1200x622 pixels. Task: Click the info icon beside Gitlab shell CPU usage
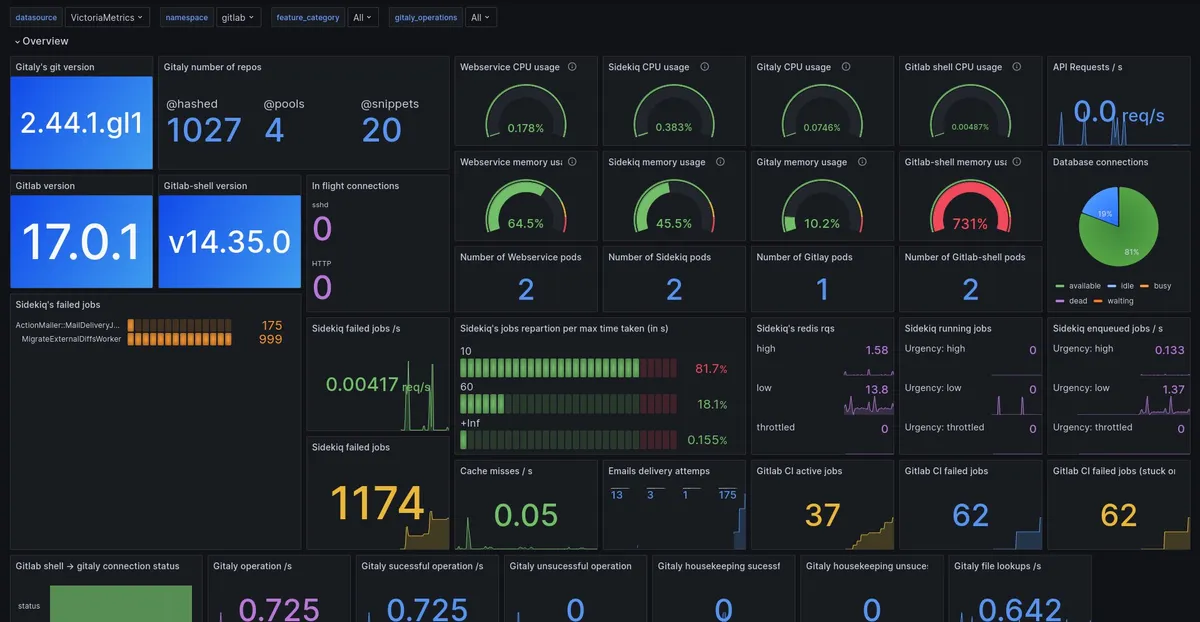pyautogui.click(x=1017, y=67)
